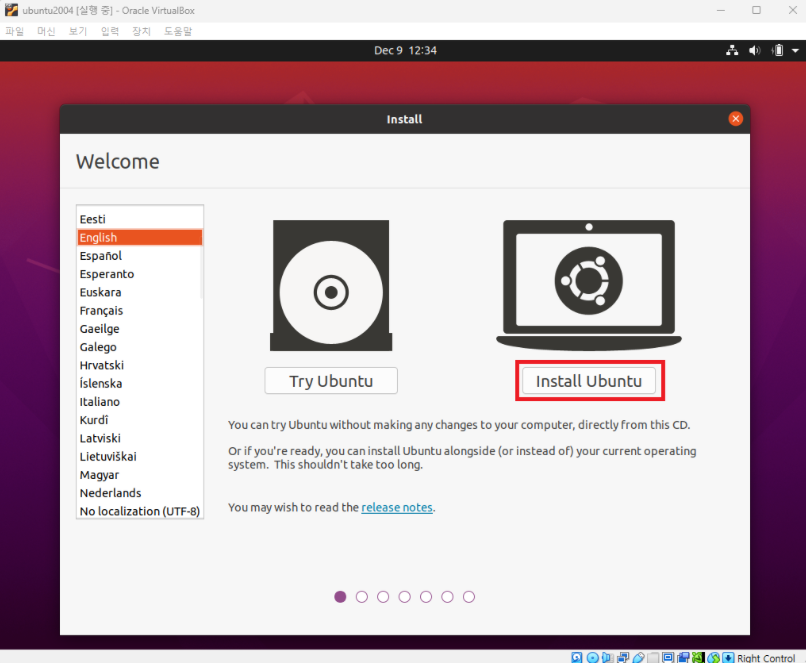The width and height of the screenshot is (806, 663).
Task: Select Español in the language list
Action: (x=139, y=255)
